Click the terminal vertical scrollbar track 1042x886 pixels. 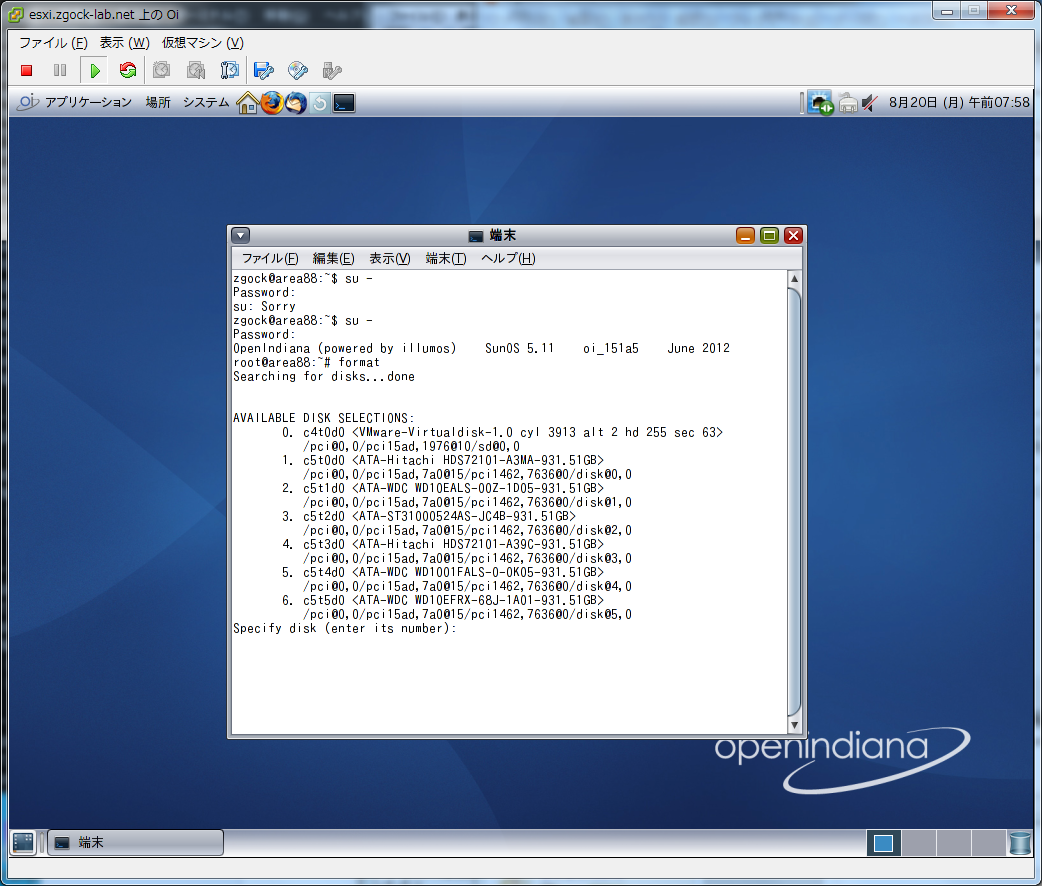(794, 502)
